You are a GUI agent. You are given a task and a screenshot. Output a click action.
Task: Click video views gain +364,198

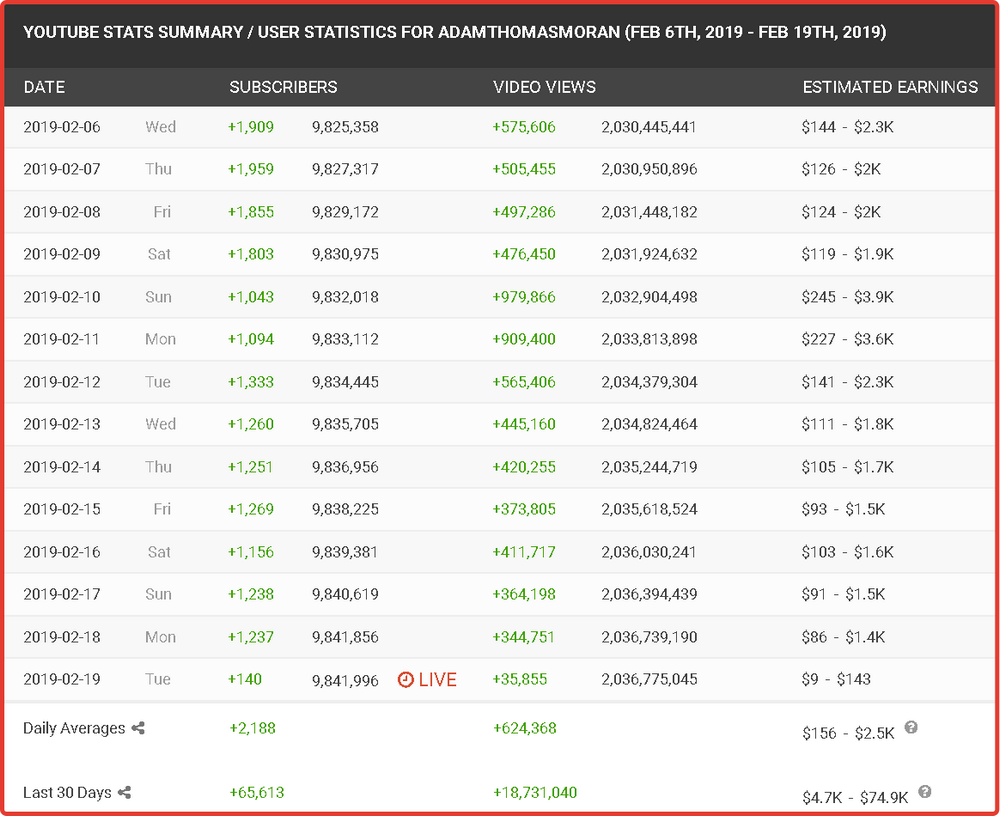point(524,594)
